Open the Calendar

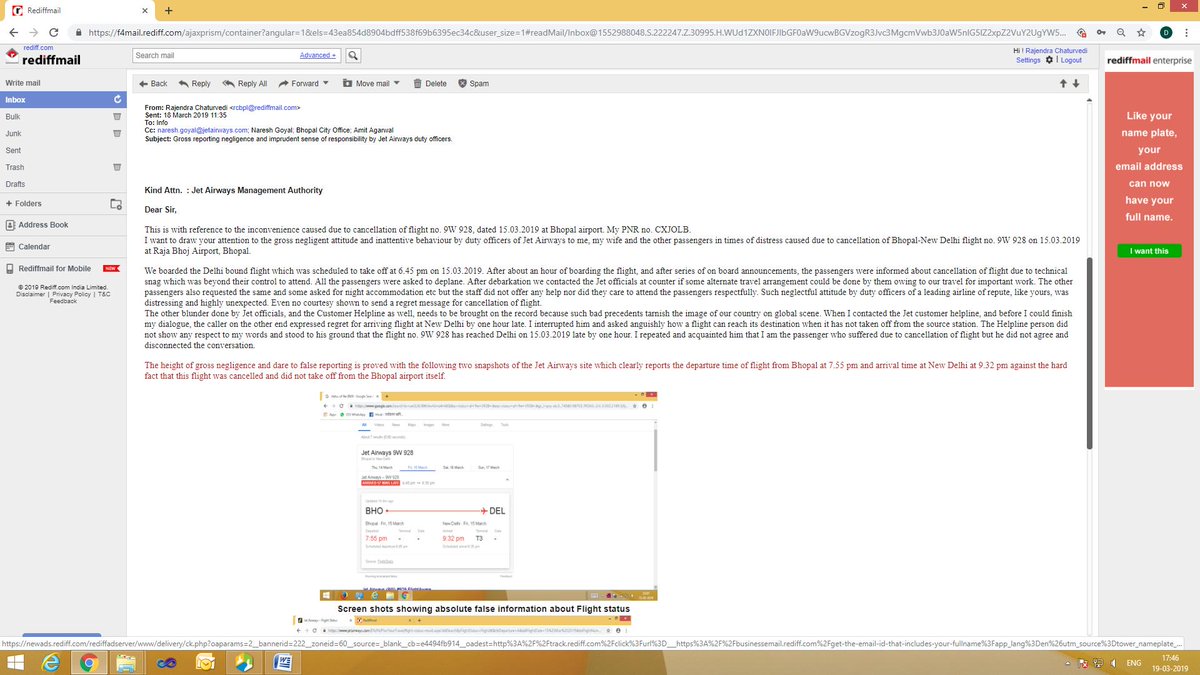coord(27,246)
